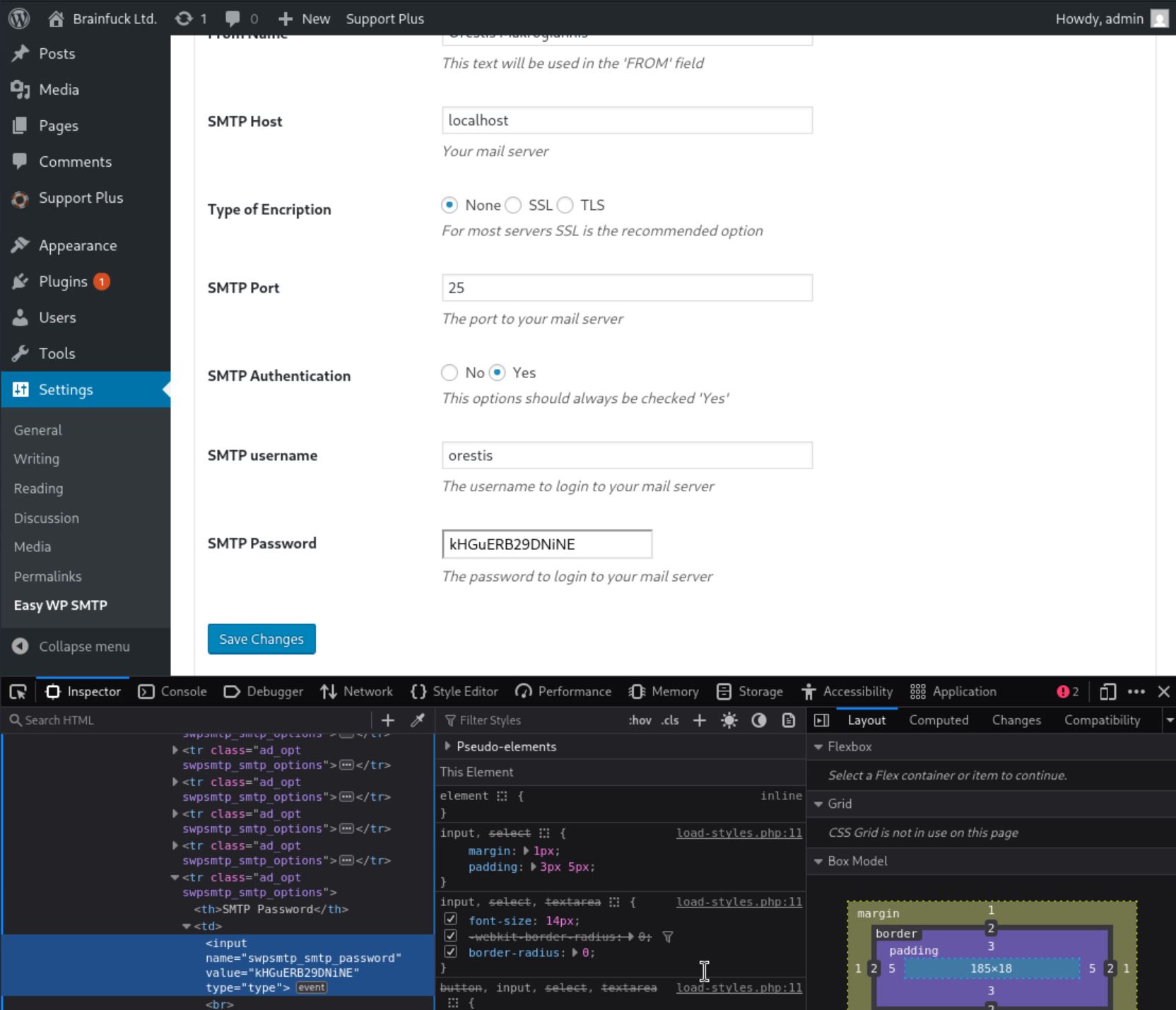Select No for SMTP Authentication
Image resolution: width=1176 pixels, height=1010 pixels.
[449, 373]
